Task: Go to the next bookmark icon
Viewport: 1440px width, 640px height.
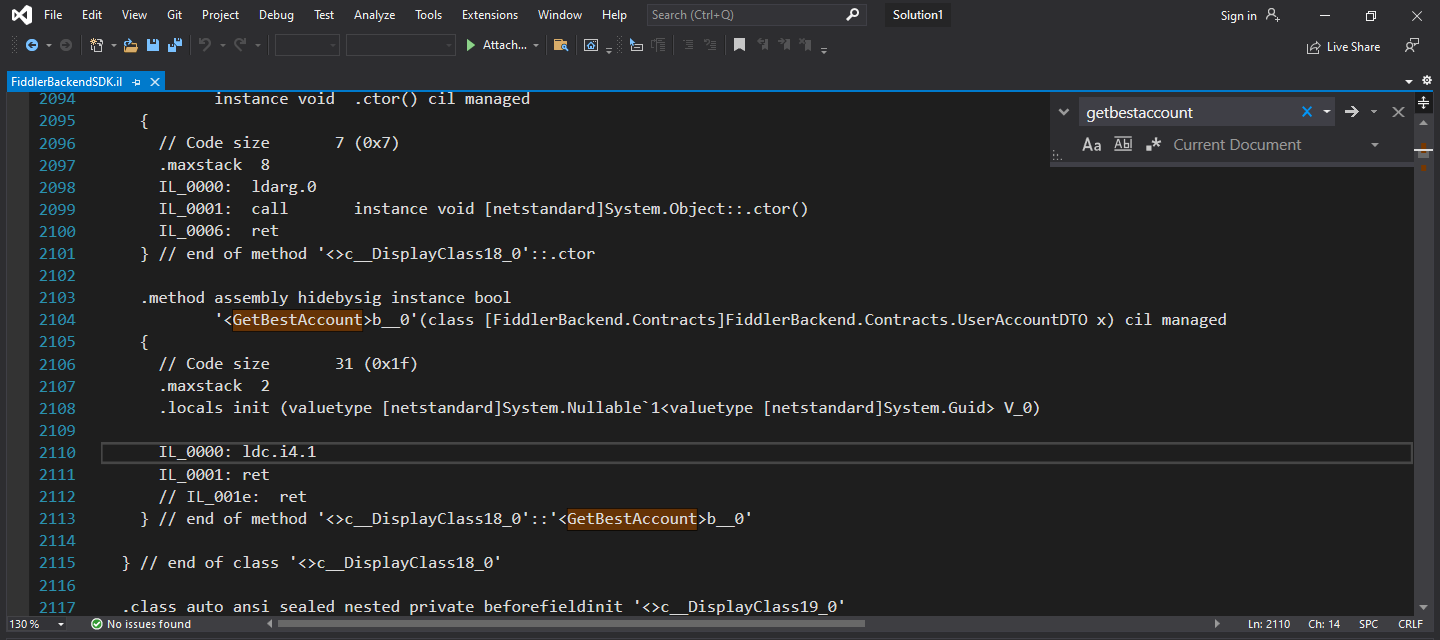Action: click(x=784, y=45)
